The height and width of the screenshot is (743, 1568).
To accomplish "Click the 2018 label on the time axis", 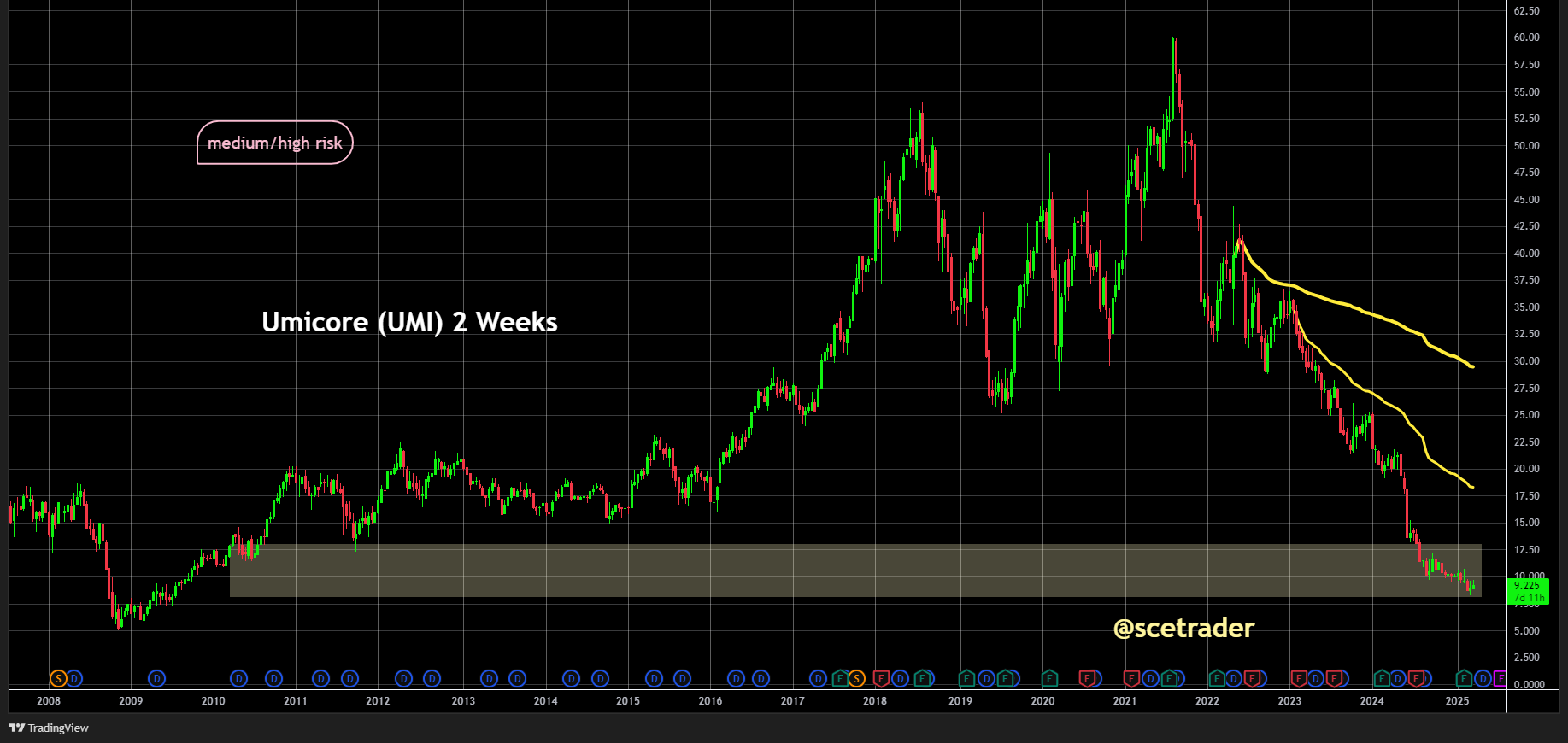I will click(x=875, y=701).
